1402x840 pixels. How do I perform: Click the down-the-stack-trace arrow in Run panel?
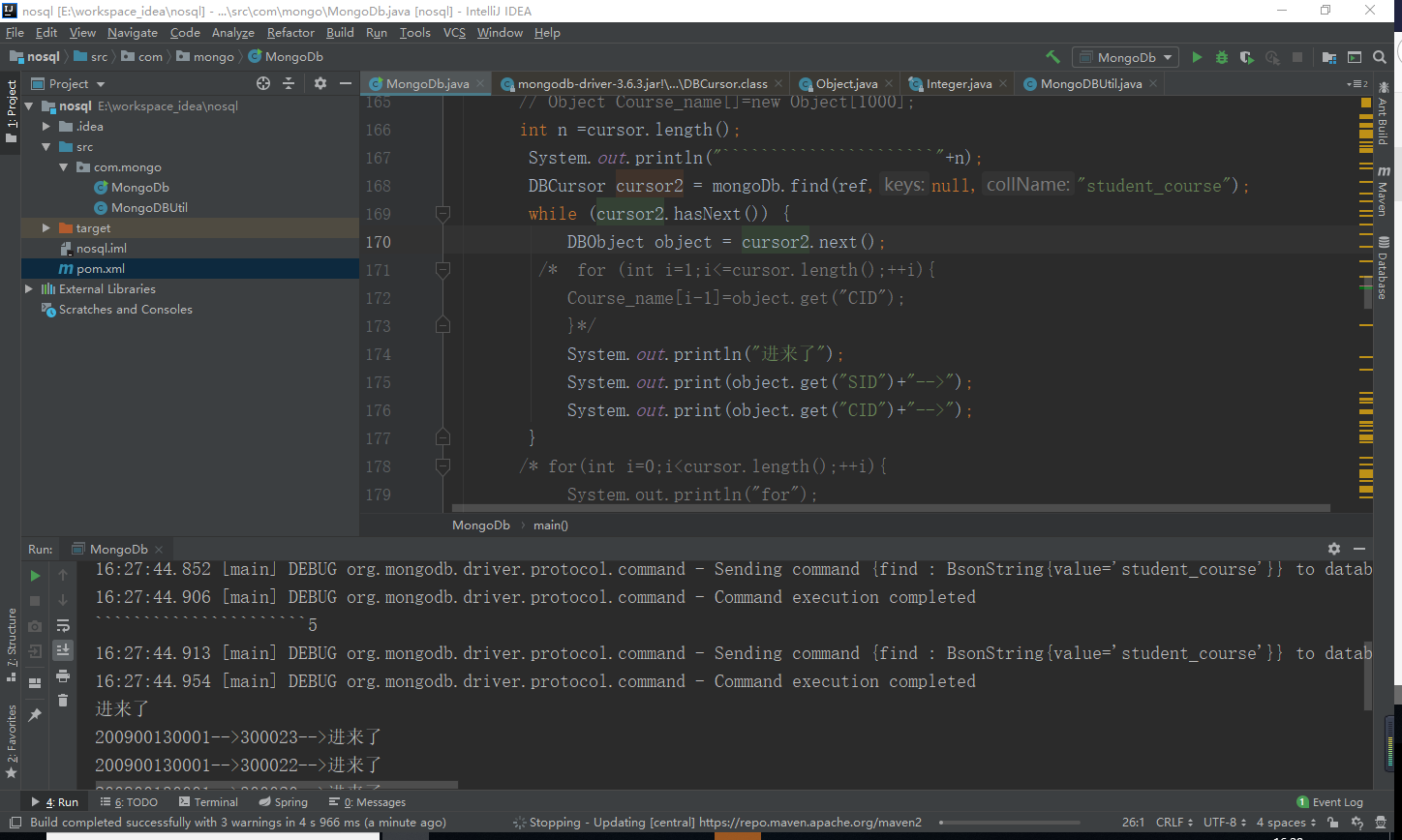click(x=63, y=600)
